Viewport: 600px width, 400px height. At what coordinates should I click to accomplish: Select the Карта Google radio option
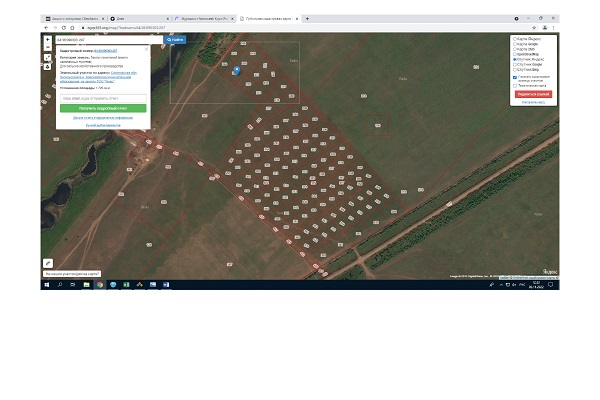click(515, 44)
